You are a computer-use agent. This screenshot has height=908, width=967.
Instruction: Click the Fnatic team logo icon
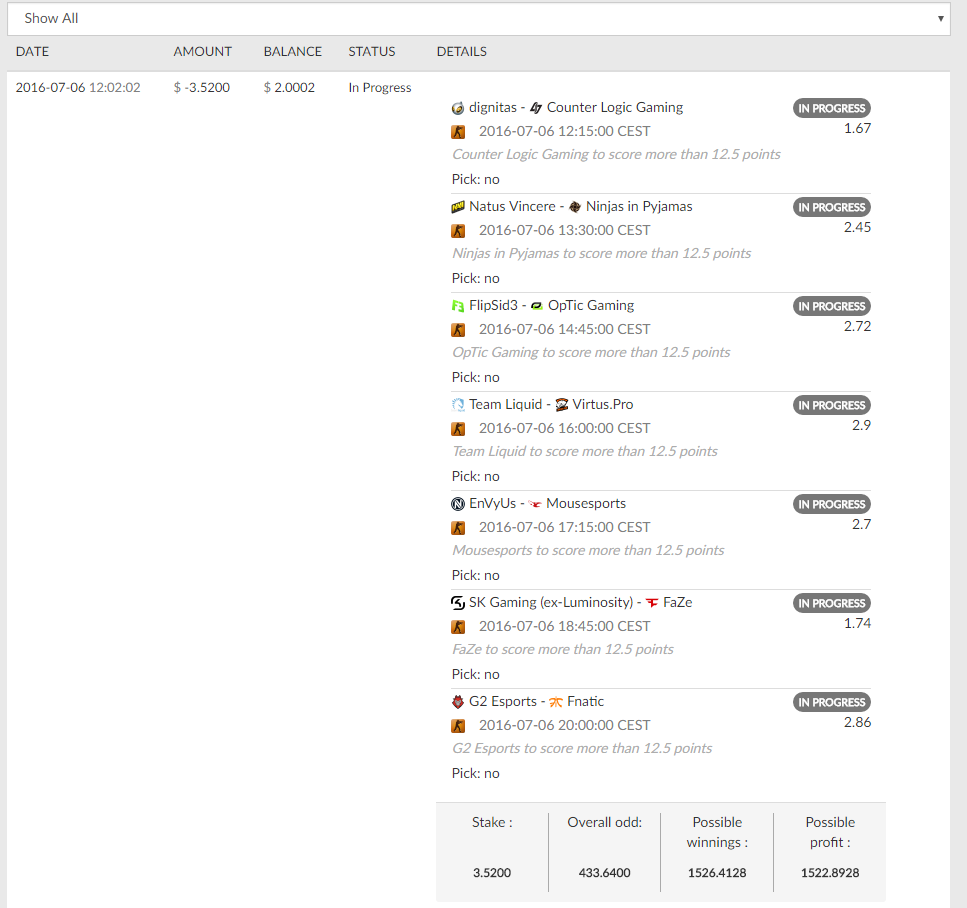[x=556, y=702]
